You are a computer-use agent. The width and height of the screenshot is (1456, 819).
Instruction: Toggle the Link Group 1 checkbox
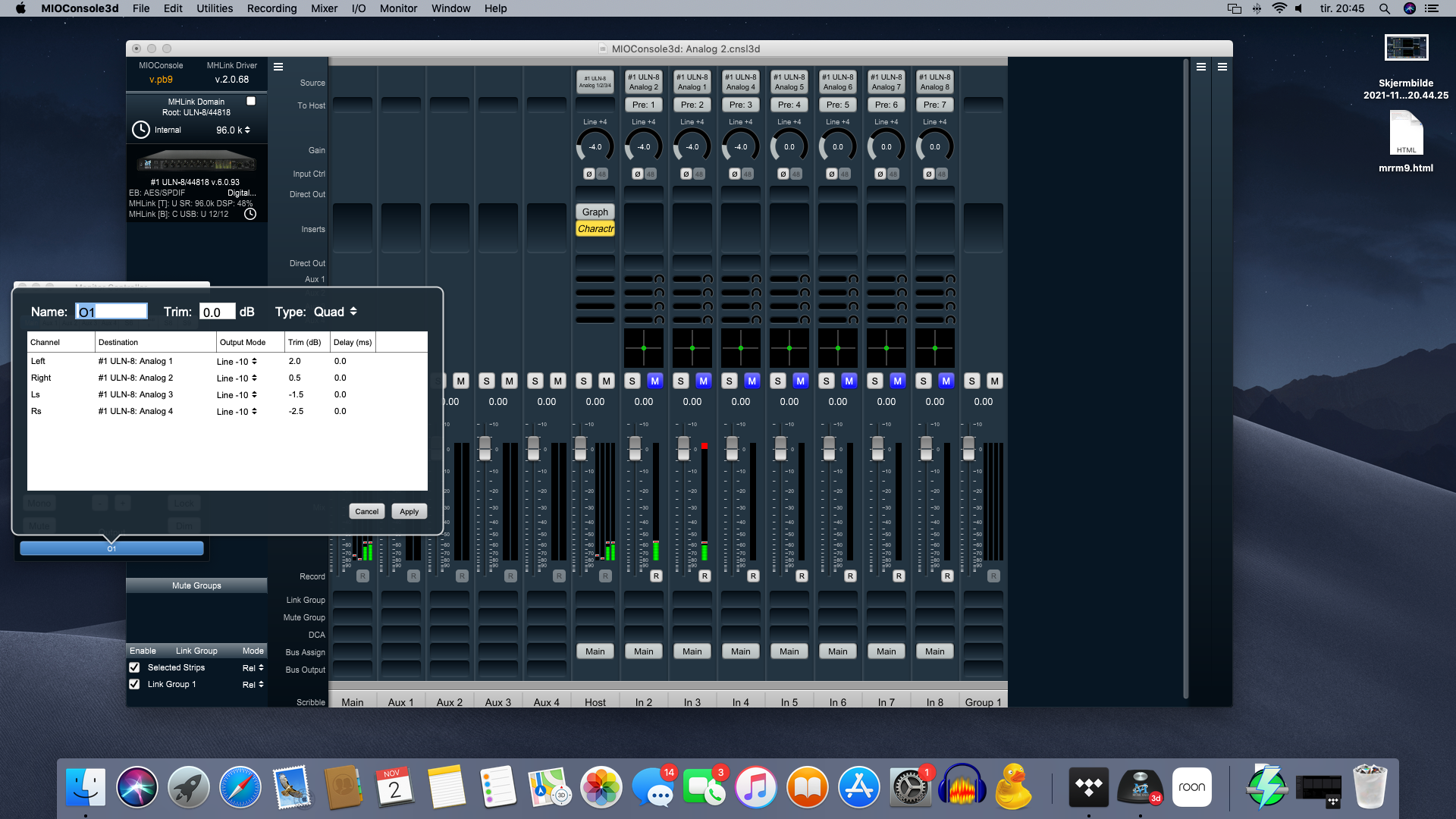pyautogui.click(x=136, y=684)
